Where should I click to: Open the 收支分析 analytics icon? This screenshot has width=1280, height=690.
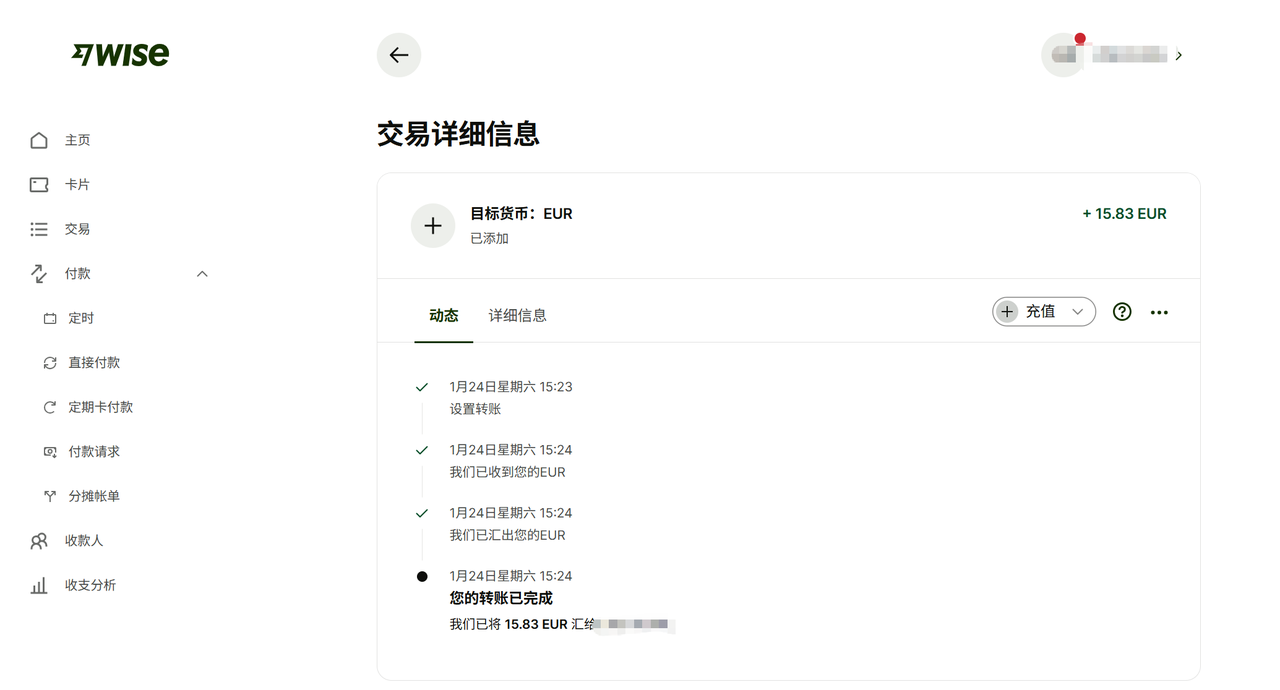tap(37, 585)
